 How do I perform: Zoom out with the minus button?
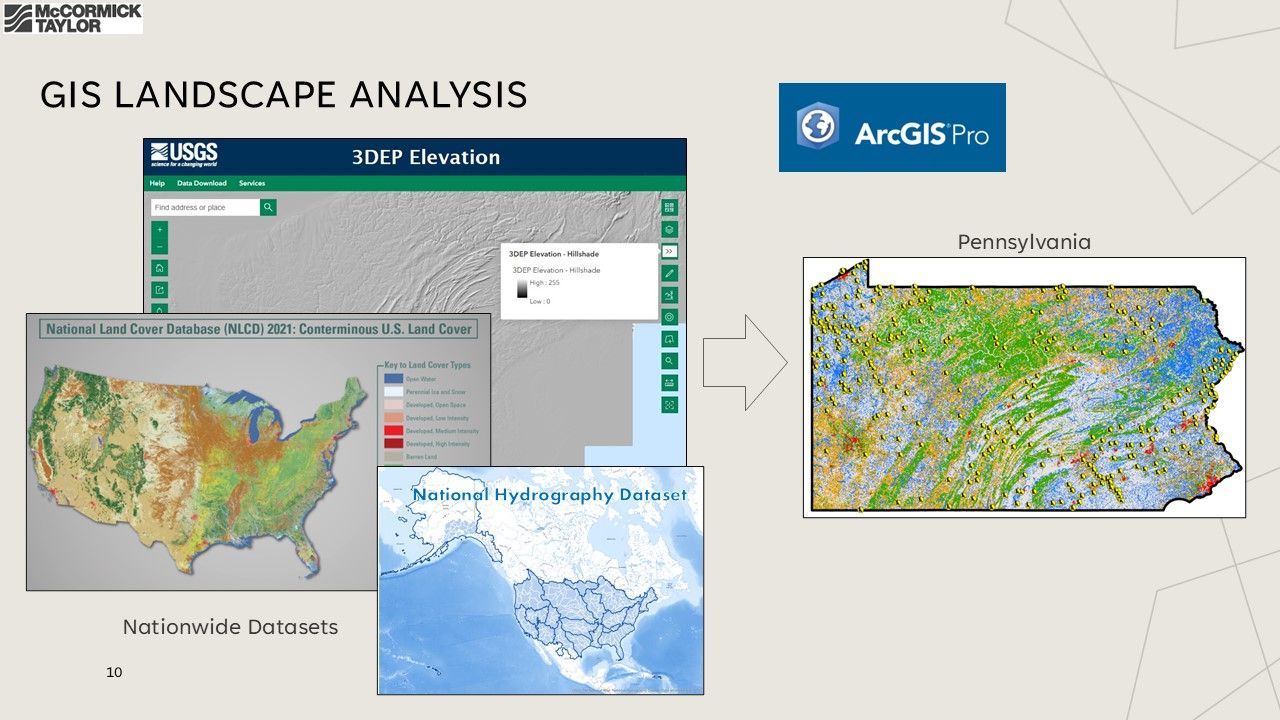[160, 246]
